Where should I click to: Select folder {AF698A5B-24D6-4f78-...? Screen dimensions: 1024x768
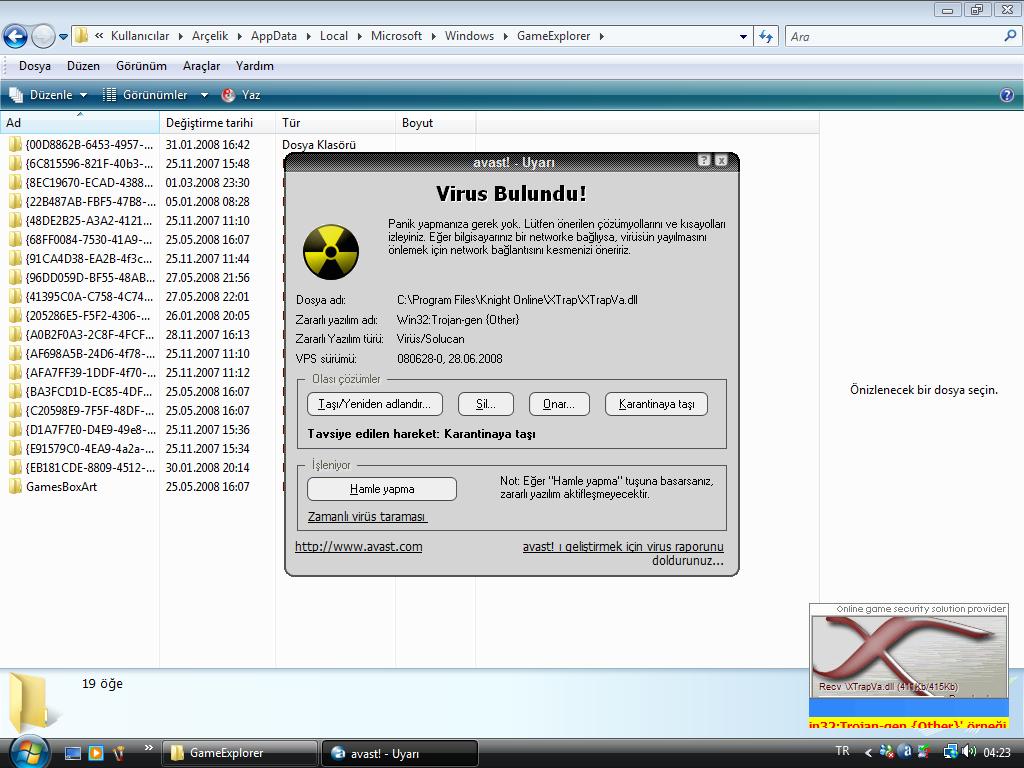coord(82,353)
